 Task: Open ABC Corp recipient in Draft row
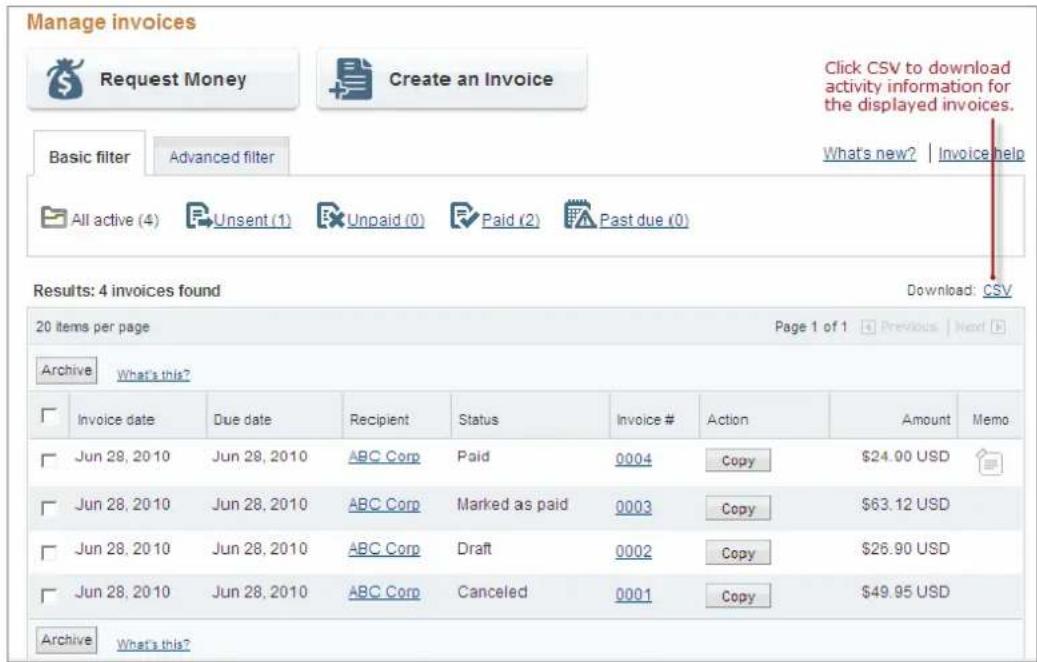pyautogui.click(x=384, y=549)
